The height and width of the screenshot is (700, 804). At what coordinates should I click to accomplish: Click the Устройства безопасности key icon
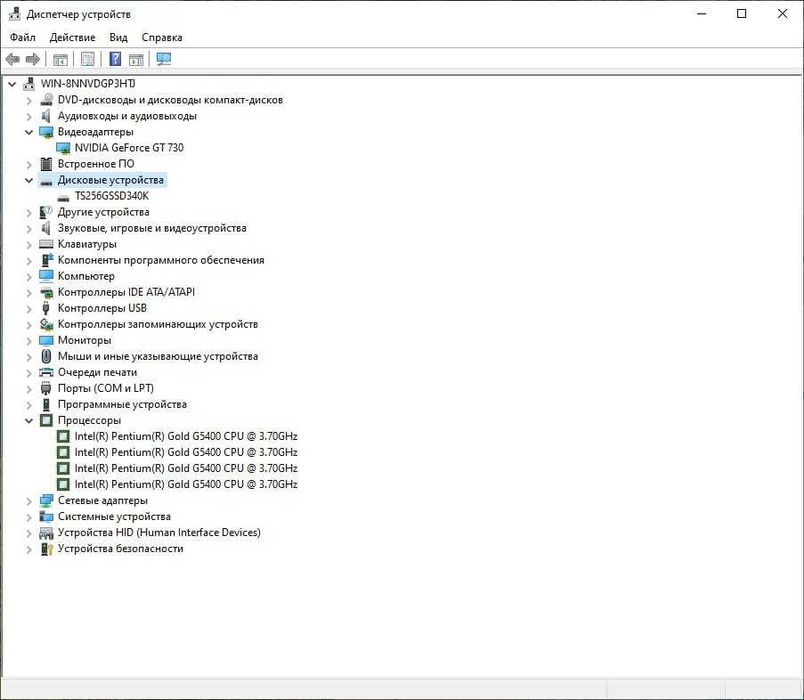pos(47,549)
